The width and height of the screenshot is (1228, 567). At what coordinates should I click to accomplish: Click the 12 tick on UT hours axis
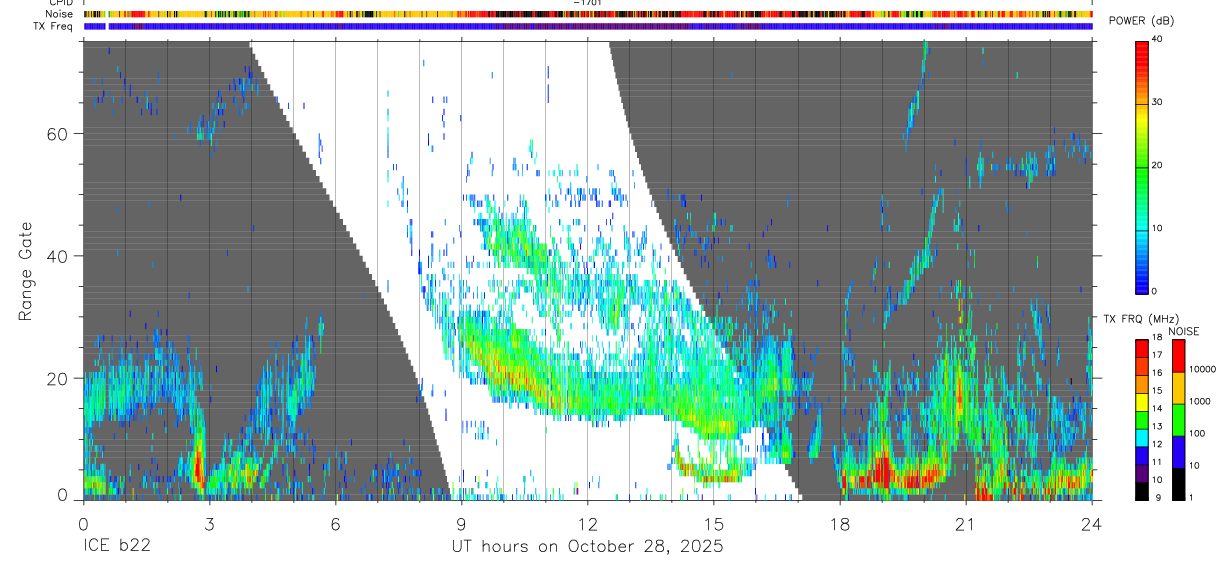click(x=588, y=524)
